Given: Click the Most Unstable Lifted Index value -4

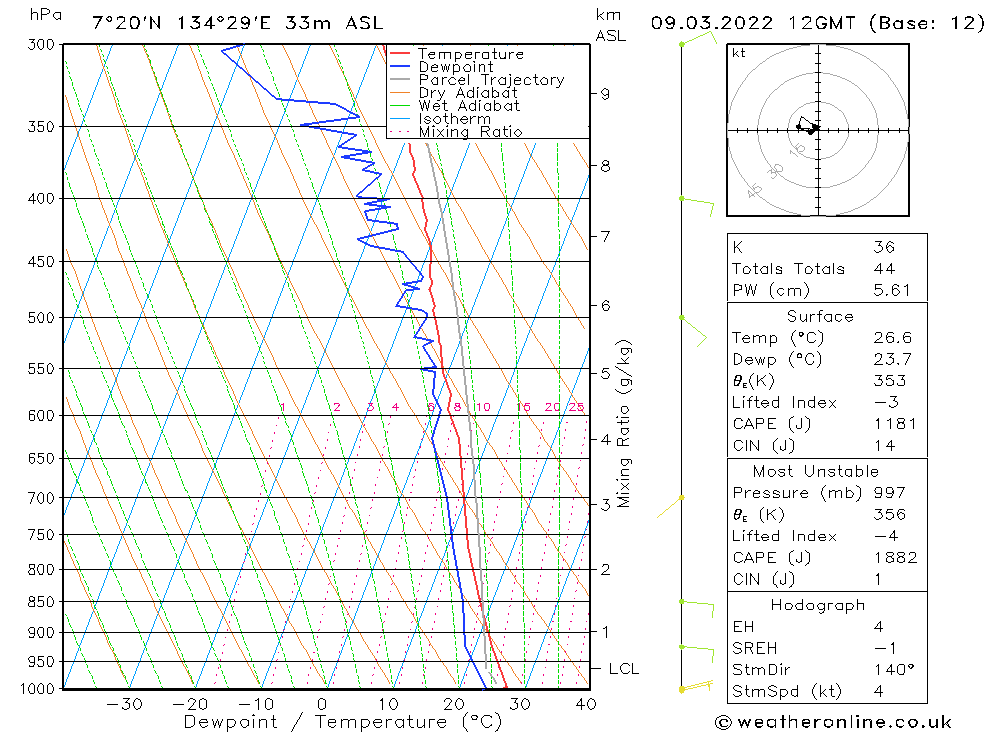Looking at the screenshot, I should pos(886,537).
